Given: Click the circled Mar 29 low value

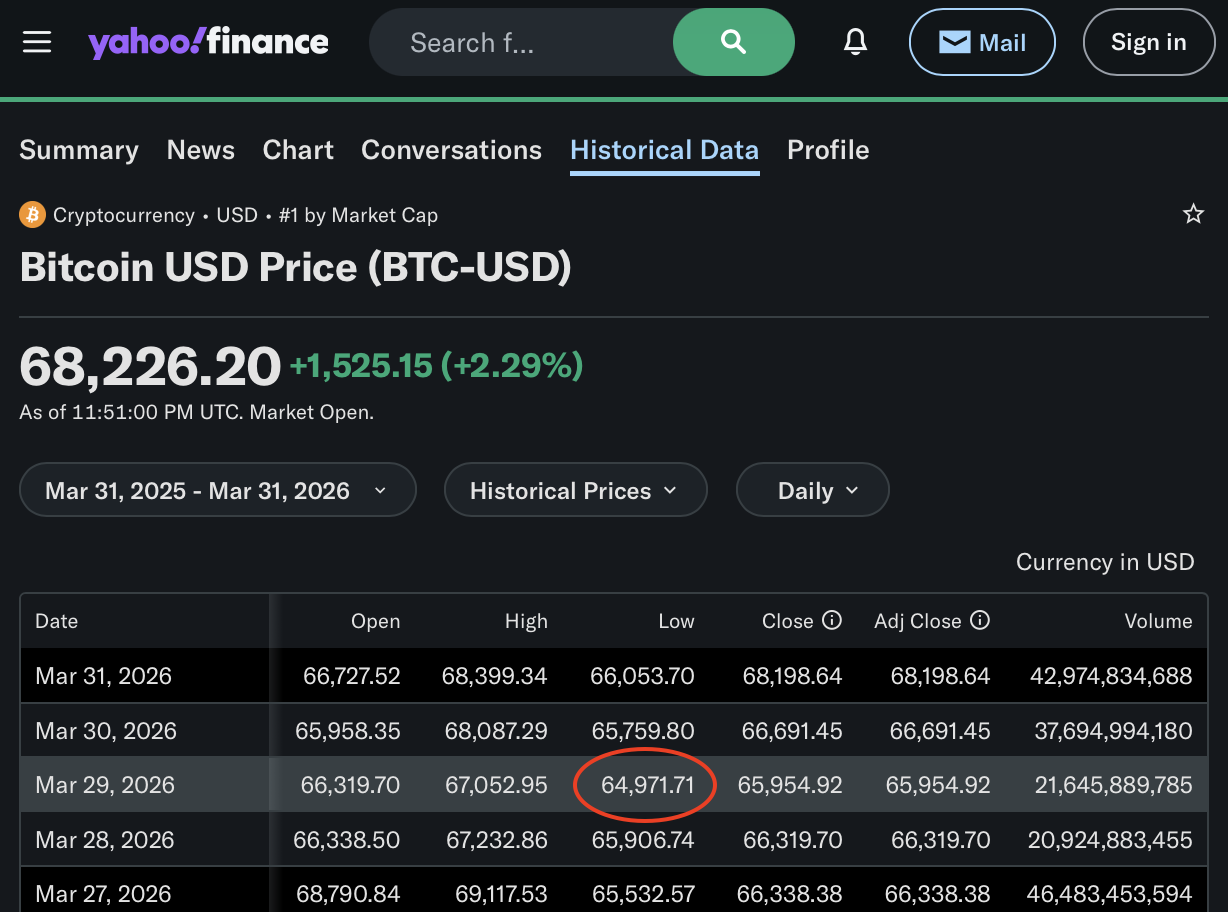Looking at the screenshot, I should click(x=647, y=785).
